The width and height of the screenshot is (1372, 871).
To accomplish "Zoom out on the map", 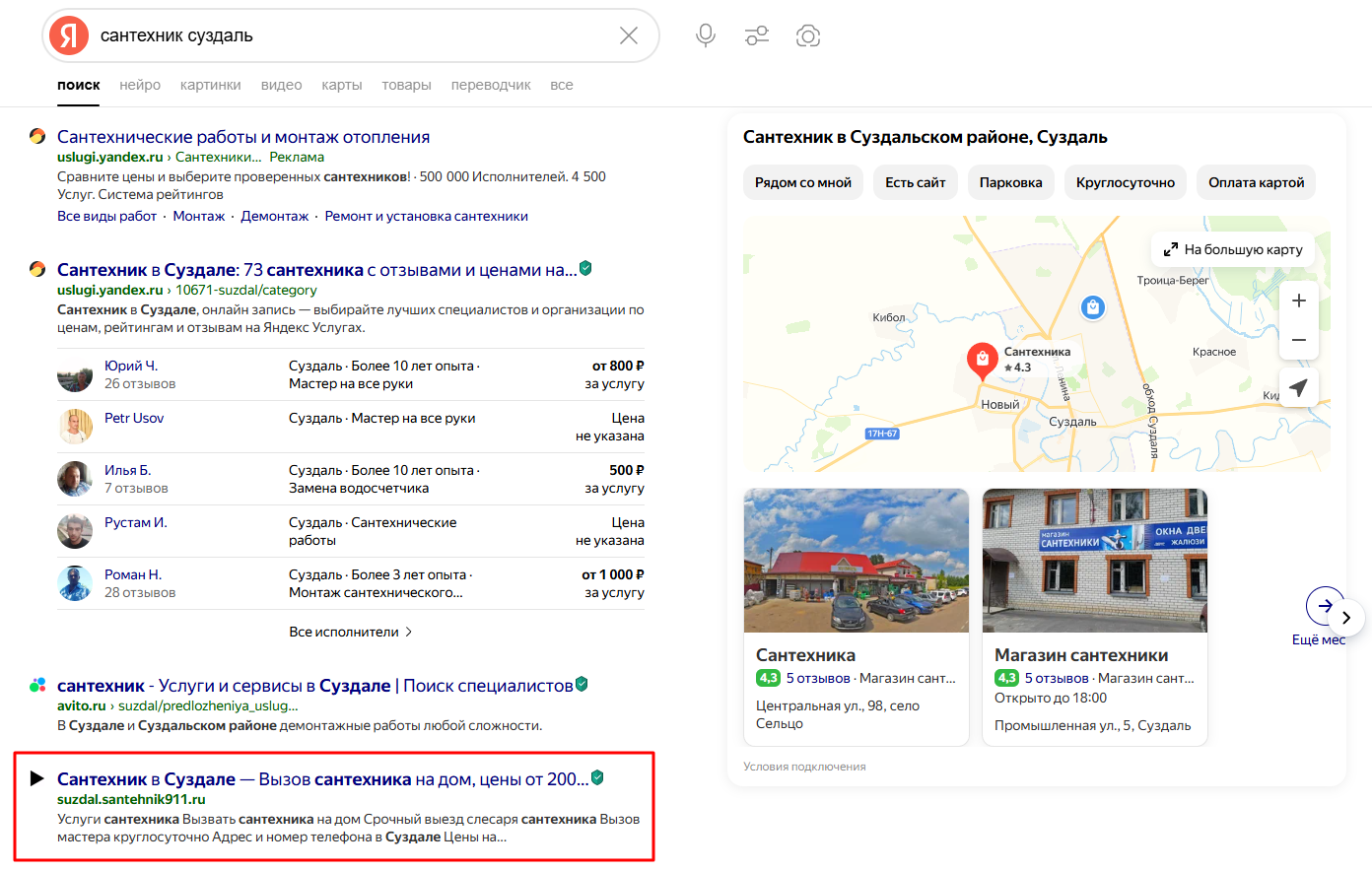I will pyautogui.click(x=1298, y=339).
